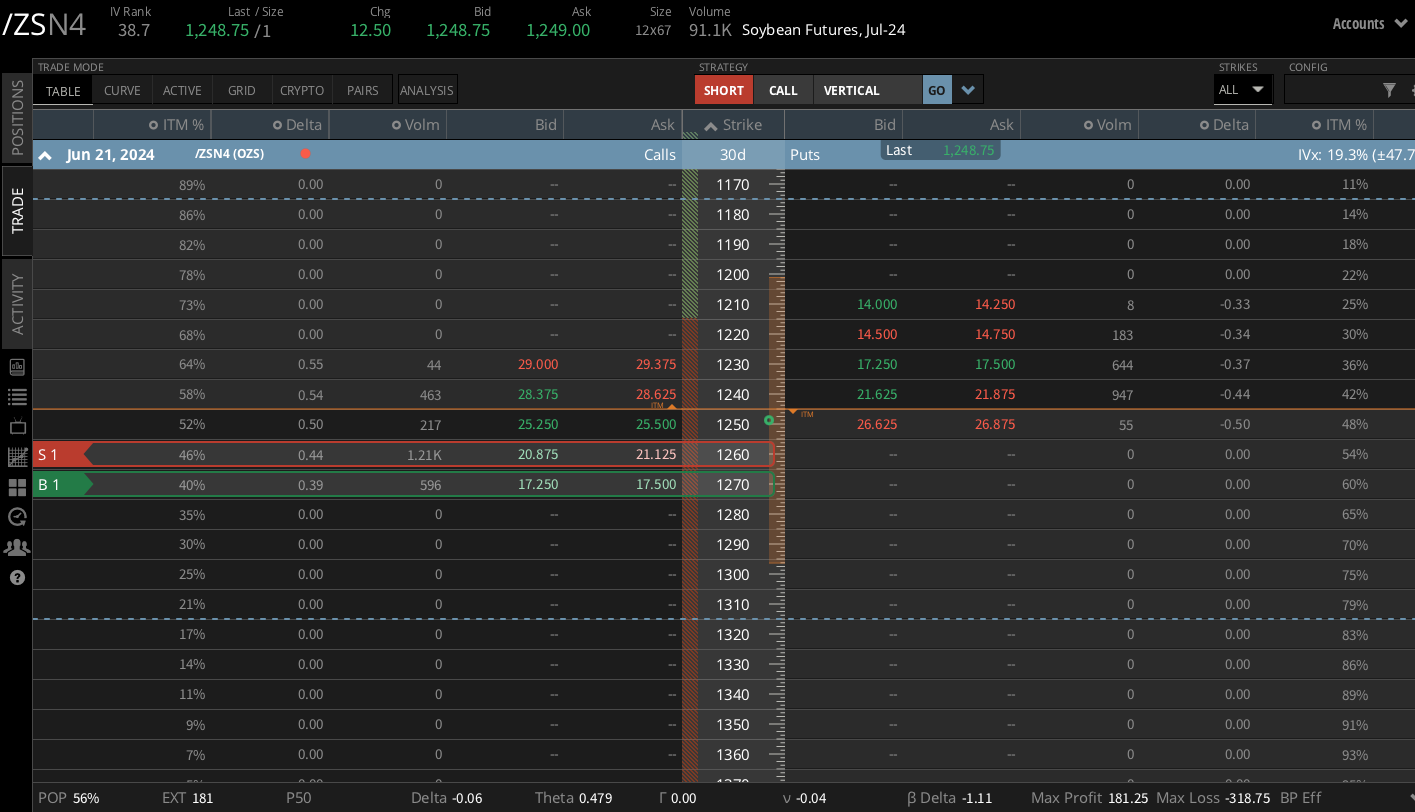The height and width of the screenshot is (812, 1415).
Task: Switch to TABLE trade mode
Action: coord(63,90)
